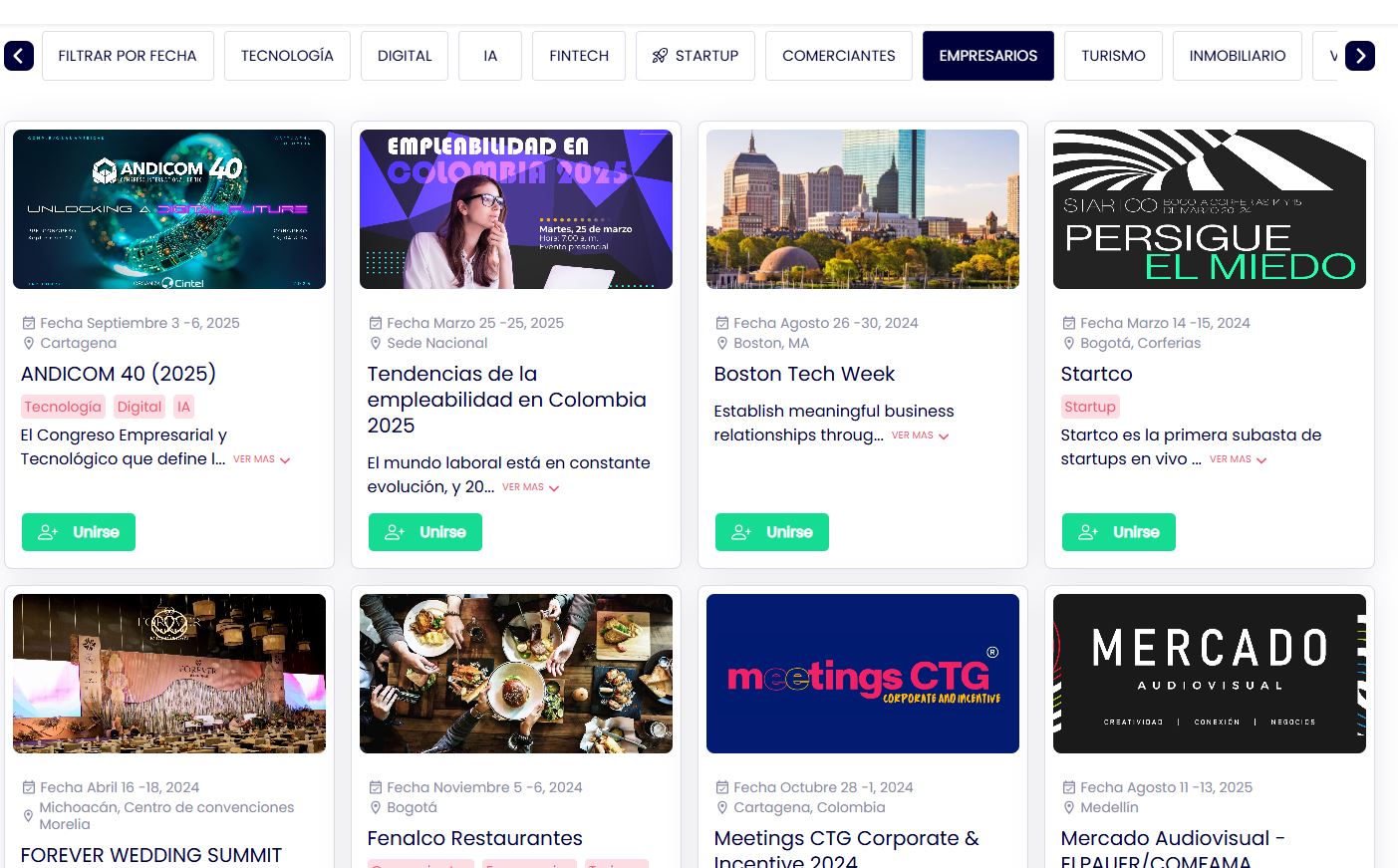Expand VER MAS on Boston Tech Week description

[x=920, y=435]
